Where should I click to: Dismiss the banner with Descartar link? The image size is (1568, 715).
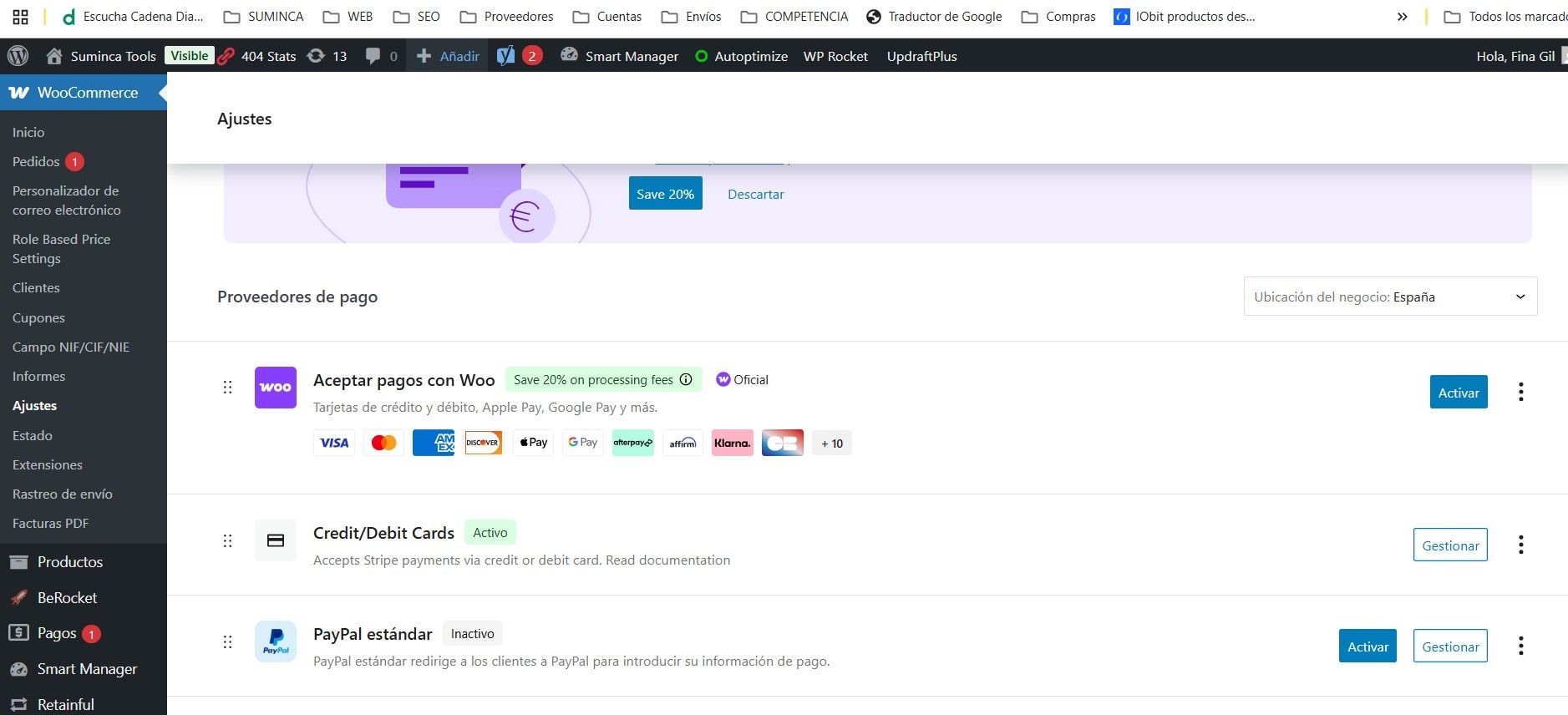pos(755,195)
